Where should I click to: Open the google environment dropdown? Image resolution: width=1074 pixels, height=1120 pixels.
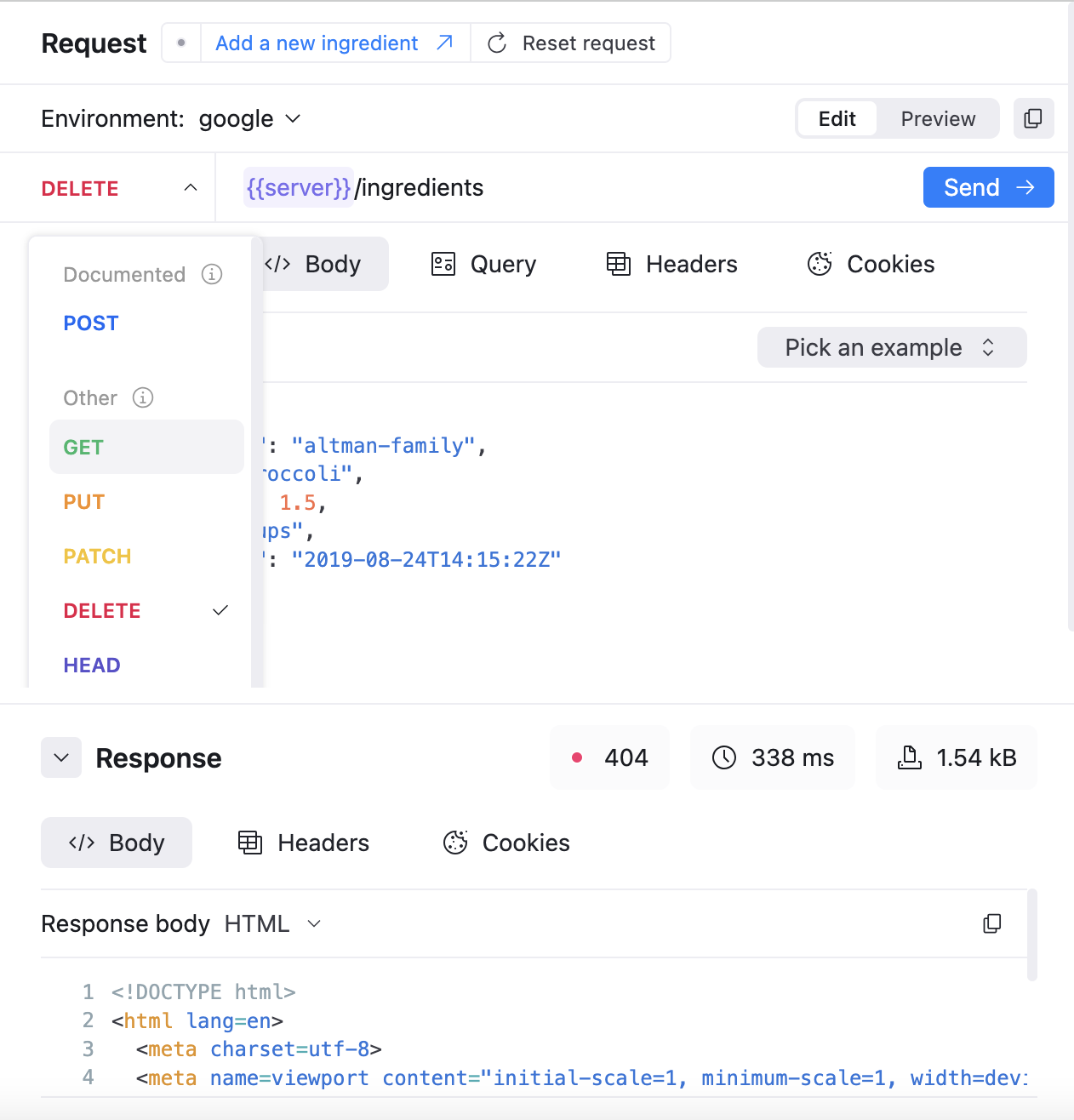(x=249, y=118)
